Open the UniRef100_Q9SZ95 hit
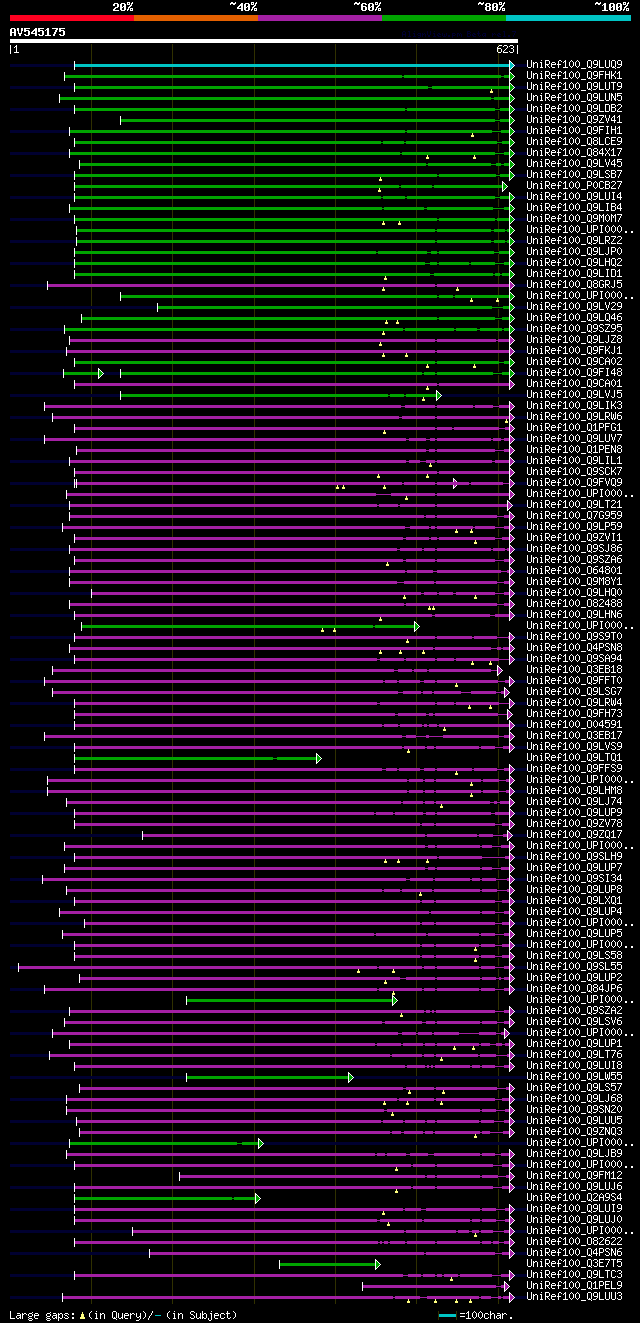This screenshot has height=1323, width=640. (575, 329)
